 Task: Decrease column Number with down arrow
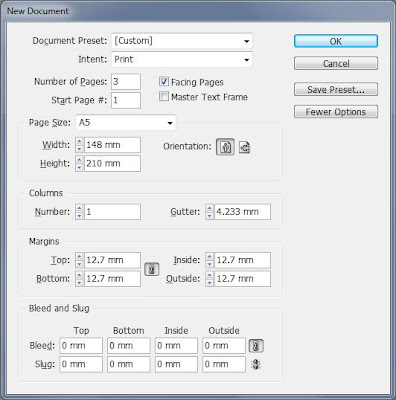pyautogui.click(x=79, y=216)
